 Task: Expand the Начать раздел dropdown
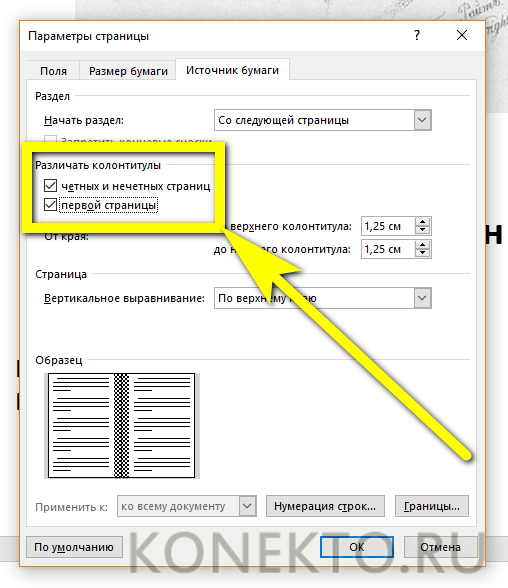(422, 120)
